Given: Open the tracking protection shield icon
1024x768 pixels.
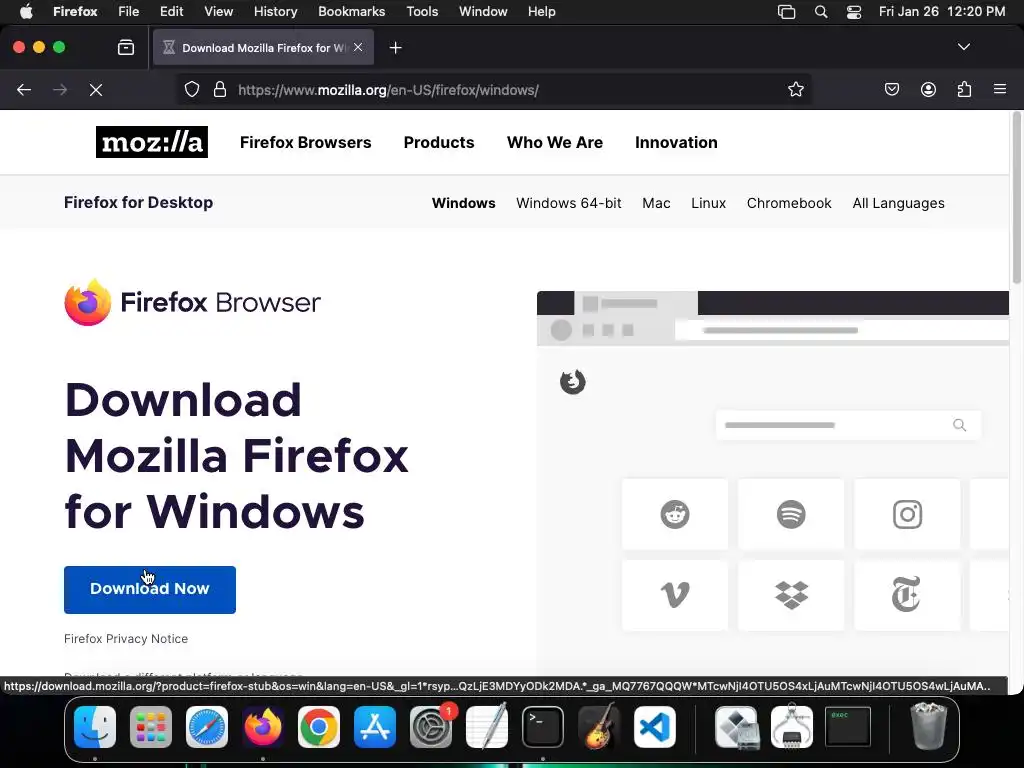Looking at the screenshot, I should pos(191,89).
